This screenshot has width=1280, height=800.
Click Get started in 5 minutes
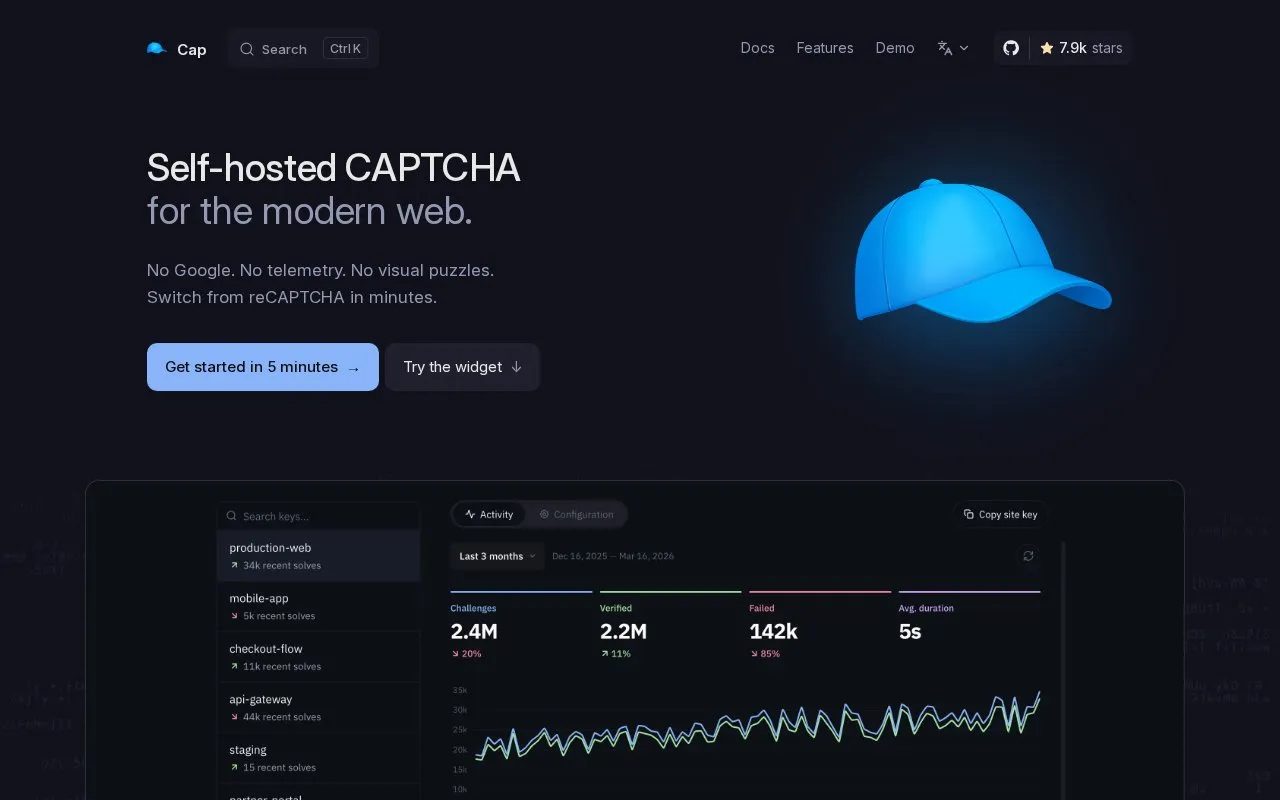click(263, 367)
